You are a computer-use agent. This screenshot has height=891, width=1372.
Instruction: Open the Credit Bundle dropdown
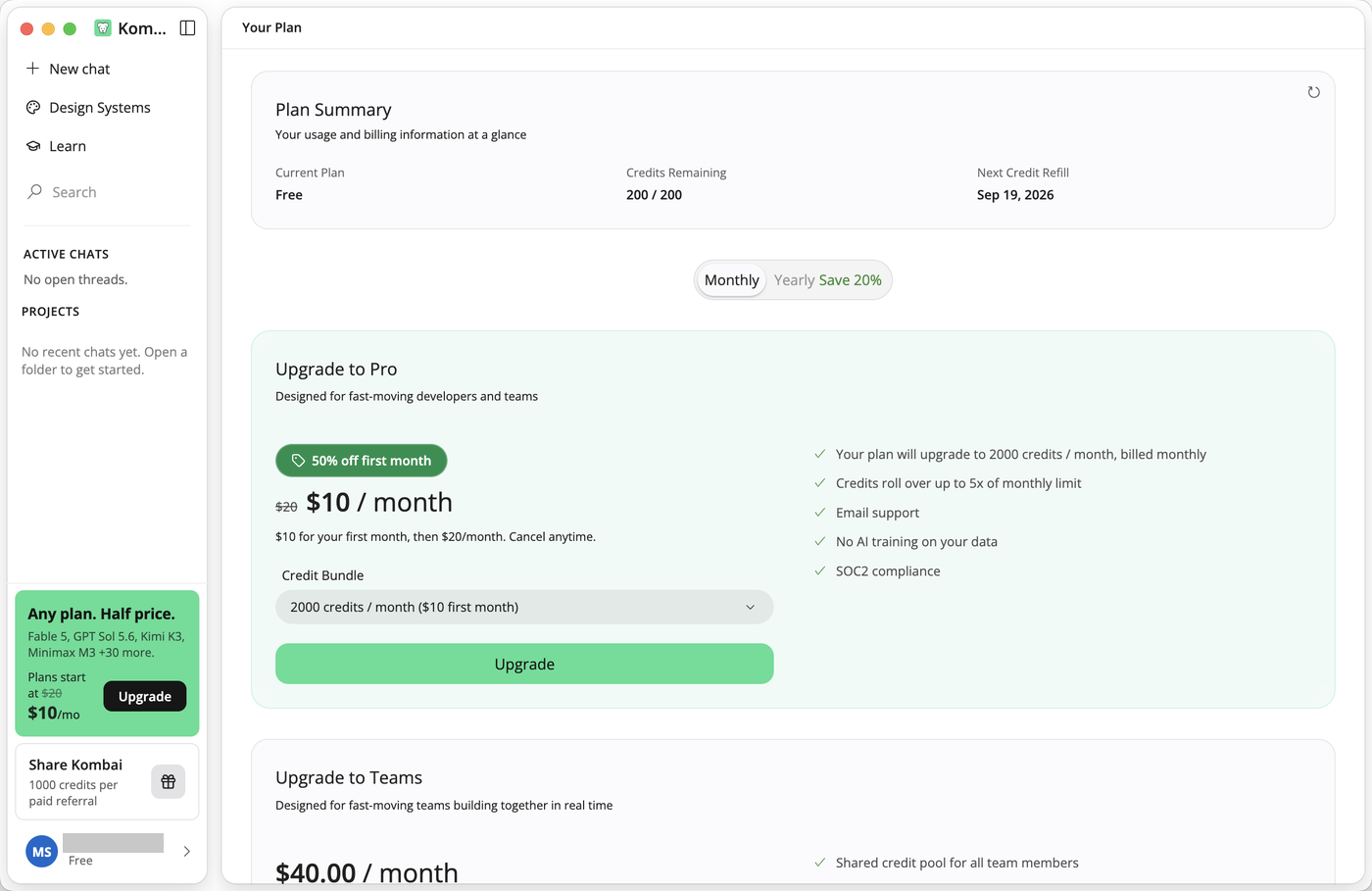click(524, 607)
